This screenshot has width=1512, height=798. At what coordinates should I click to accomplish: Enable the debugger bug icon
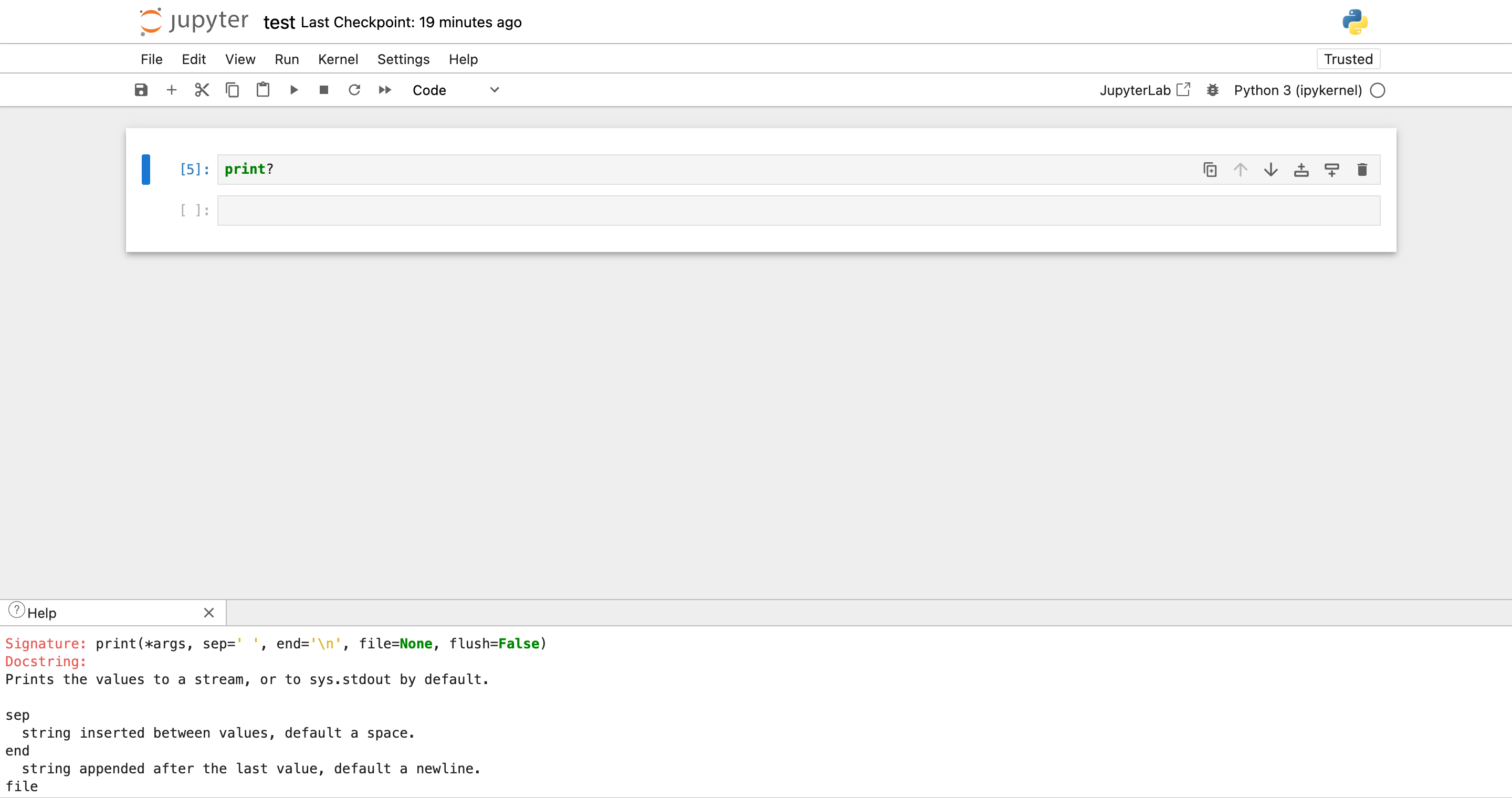pos(1213,90)
